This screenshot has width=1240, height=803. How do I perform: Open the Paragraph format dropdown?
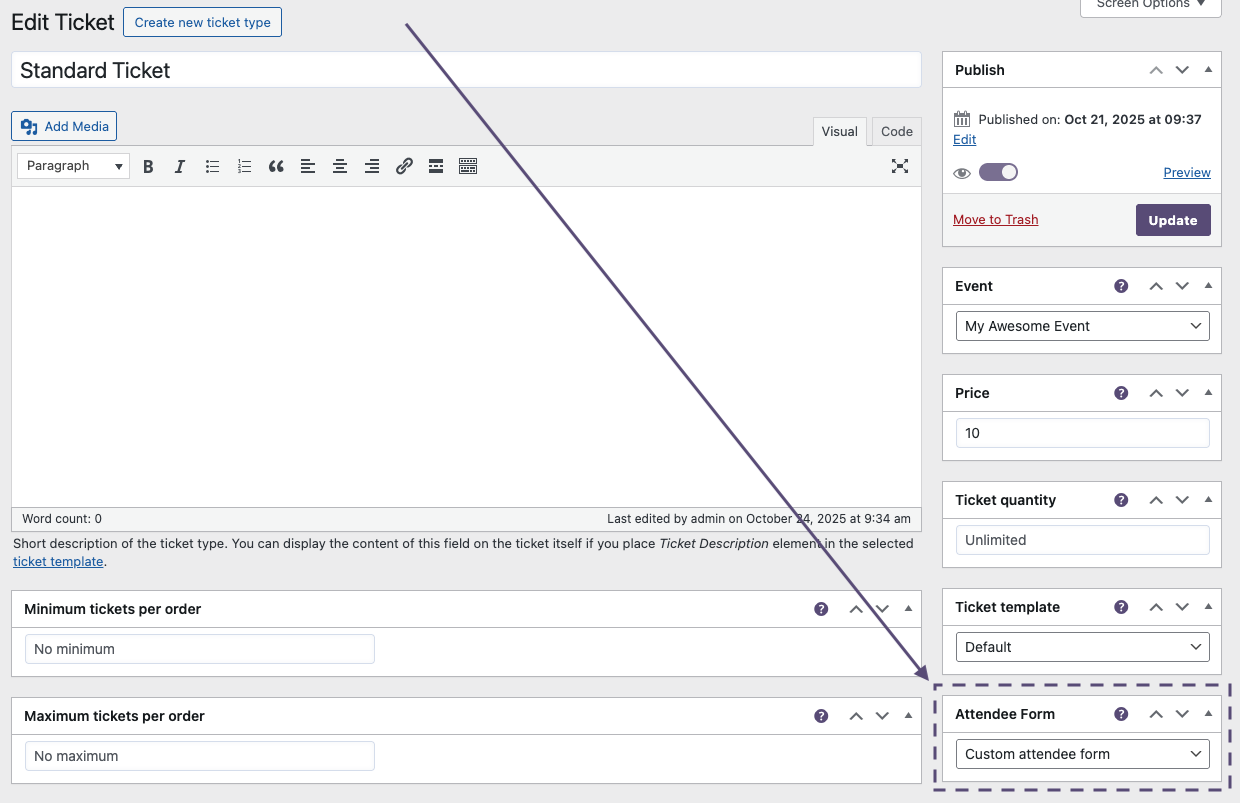pyautogui.click(x=73, y=166)
